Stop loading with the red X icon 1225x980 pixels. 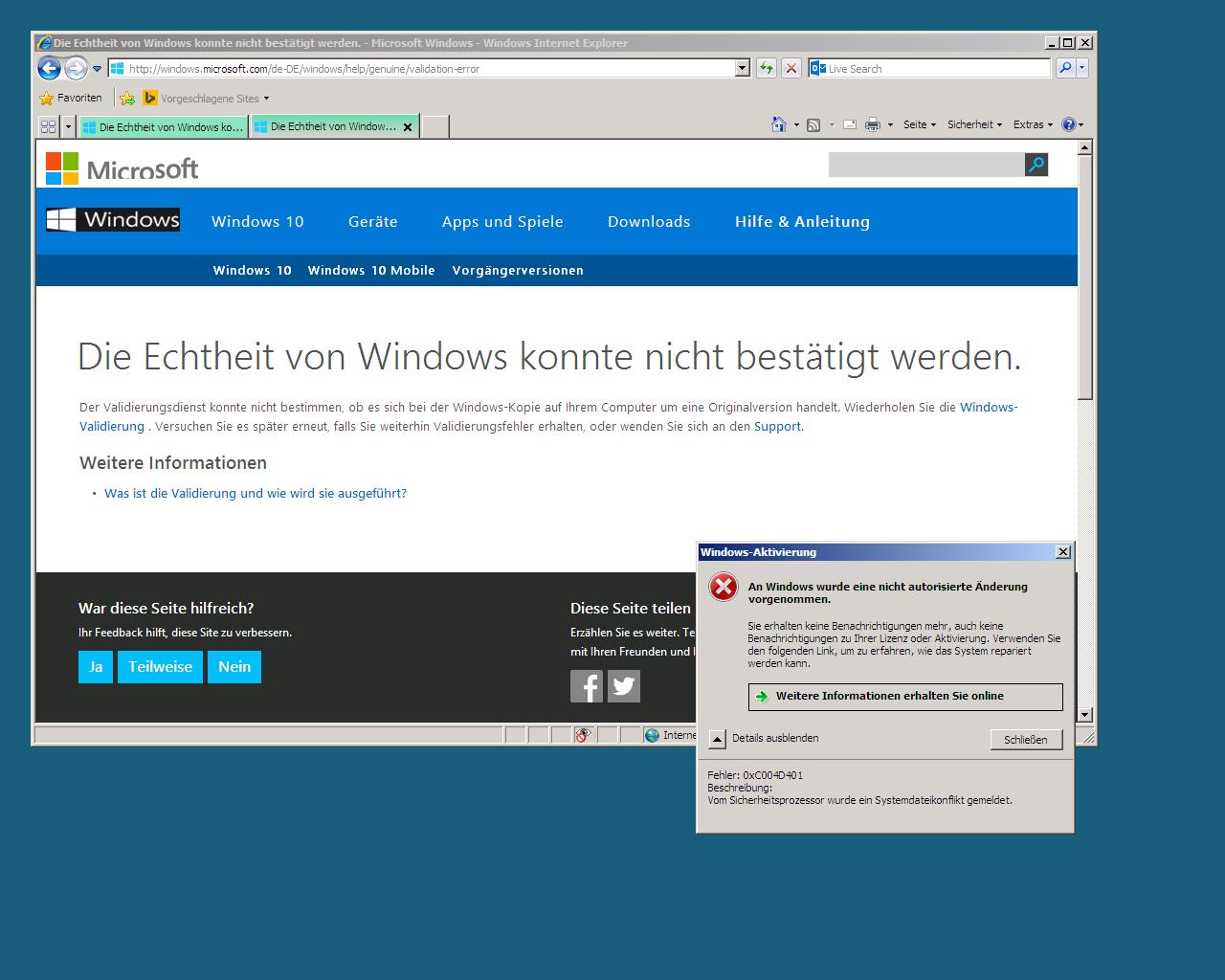click(x=791, y=68)
